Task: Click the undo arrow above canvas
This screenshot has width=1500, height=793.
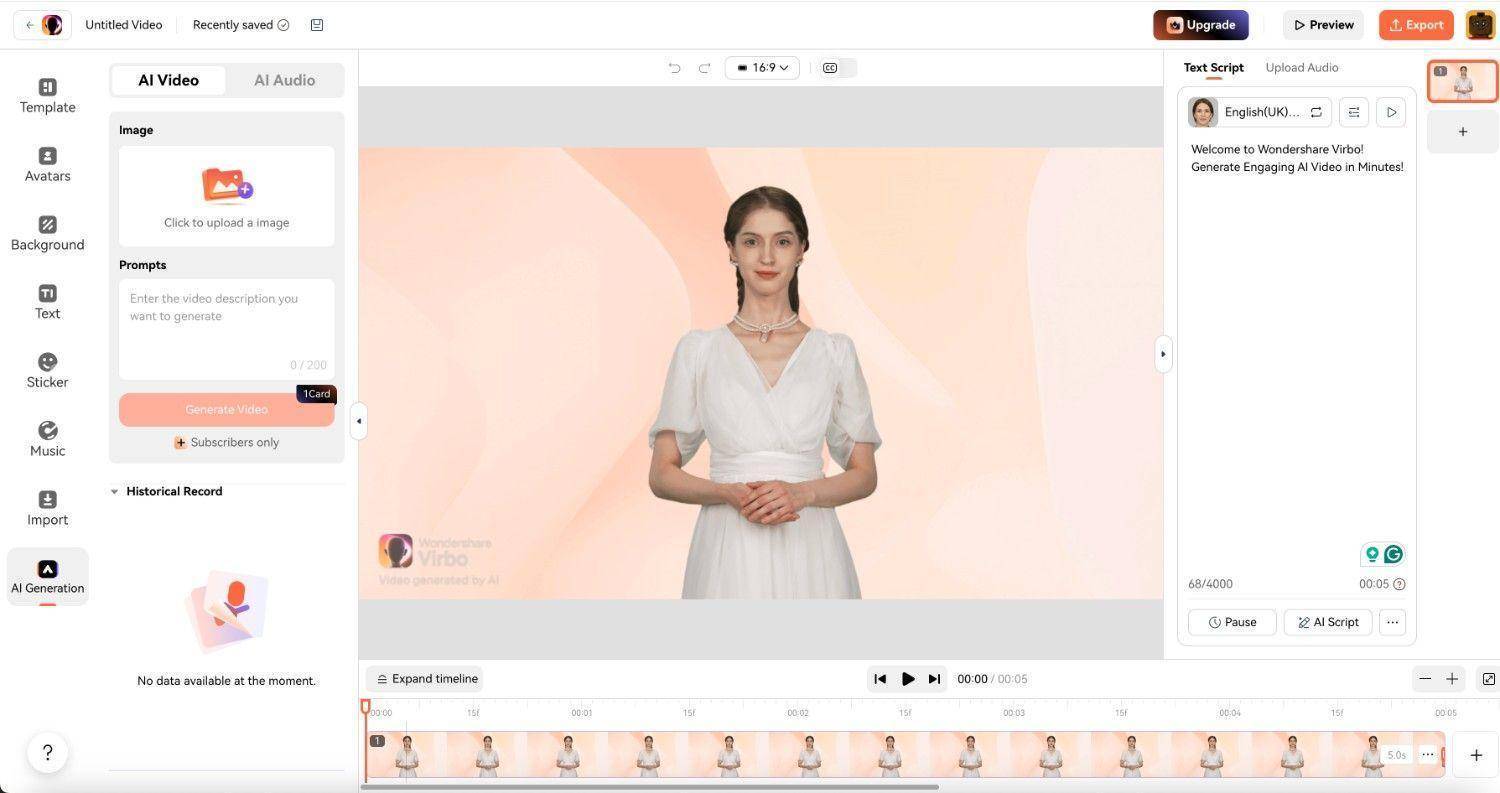Action: (x=674, y=68)
